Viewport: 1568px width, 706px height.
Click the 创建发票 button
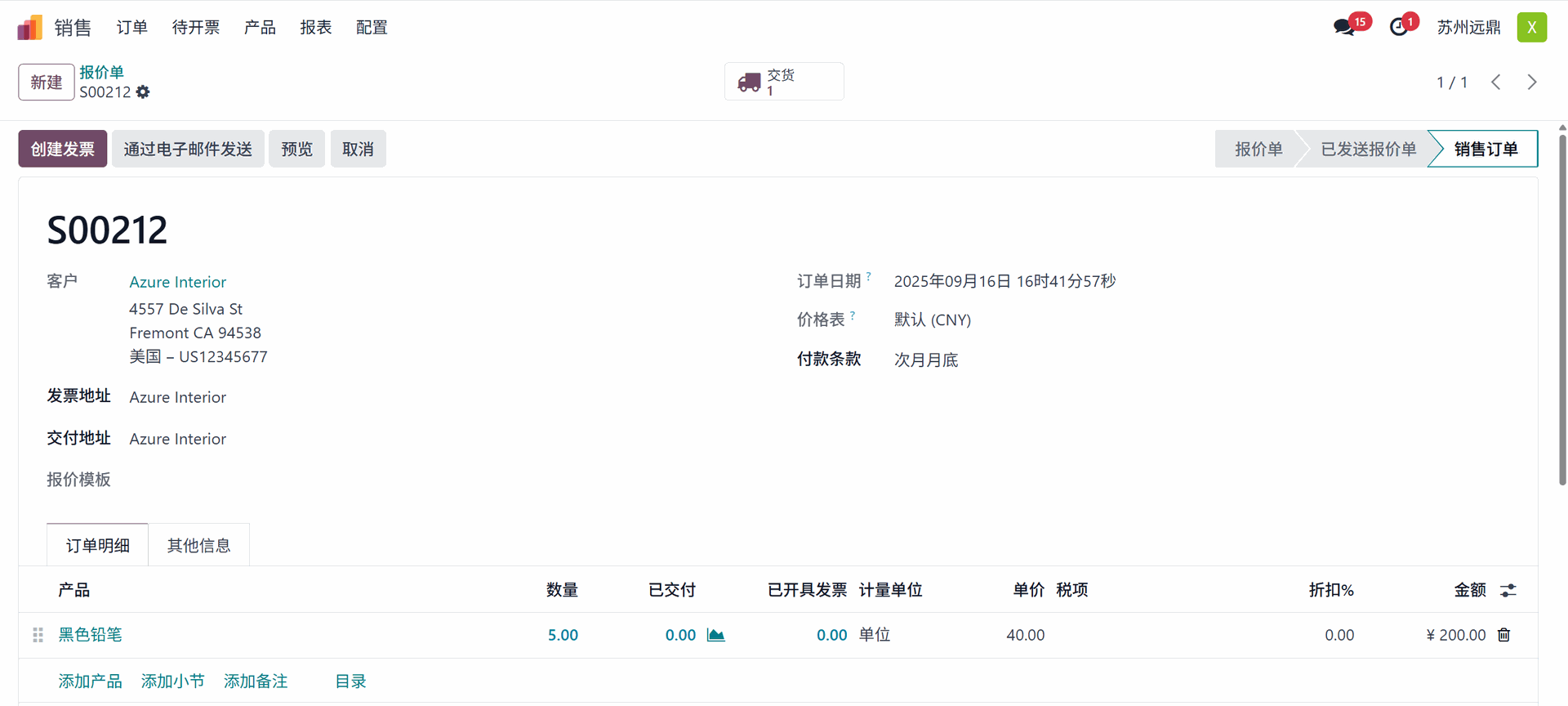click(63, 149)
